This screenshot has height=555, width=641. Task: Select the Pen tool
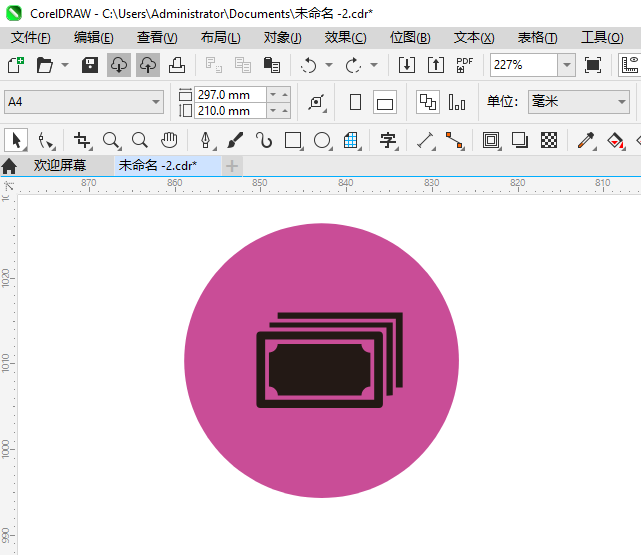(x=206, y=141)
